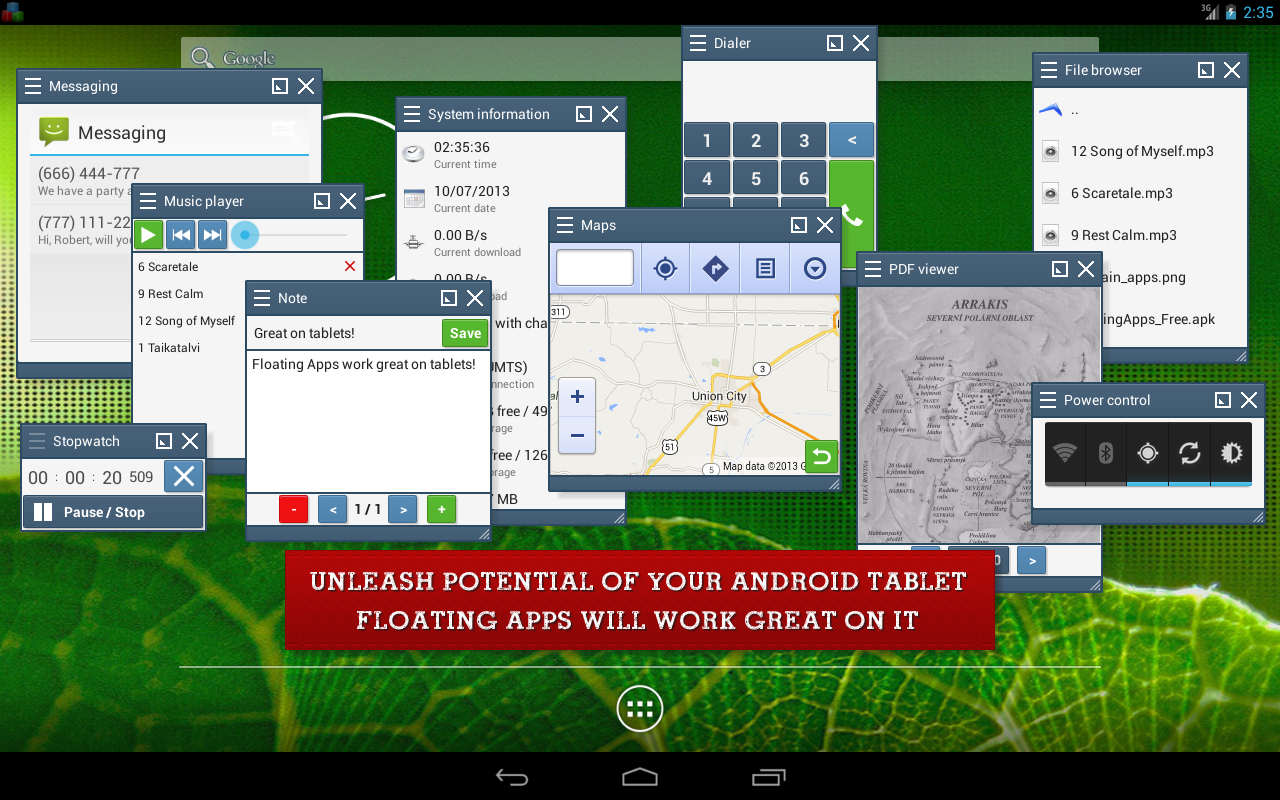Open the File browser hamburger menu

1048,70
